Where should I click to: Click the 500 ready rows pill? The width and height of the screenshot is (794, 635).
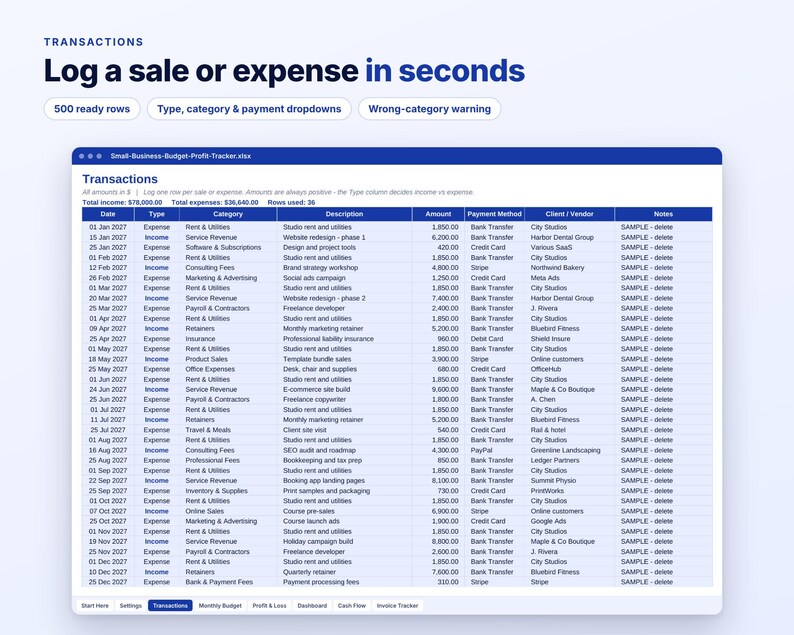click(92, 109)
